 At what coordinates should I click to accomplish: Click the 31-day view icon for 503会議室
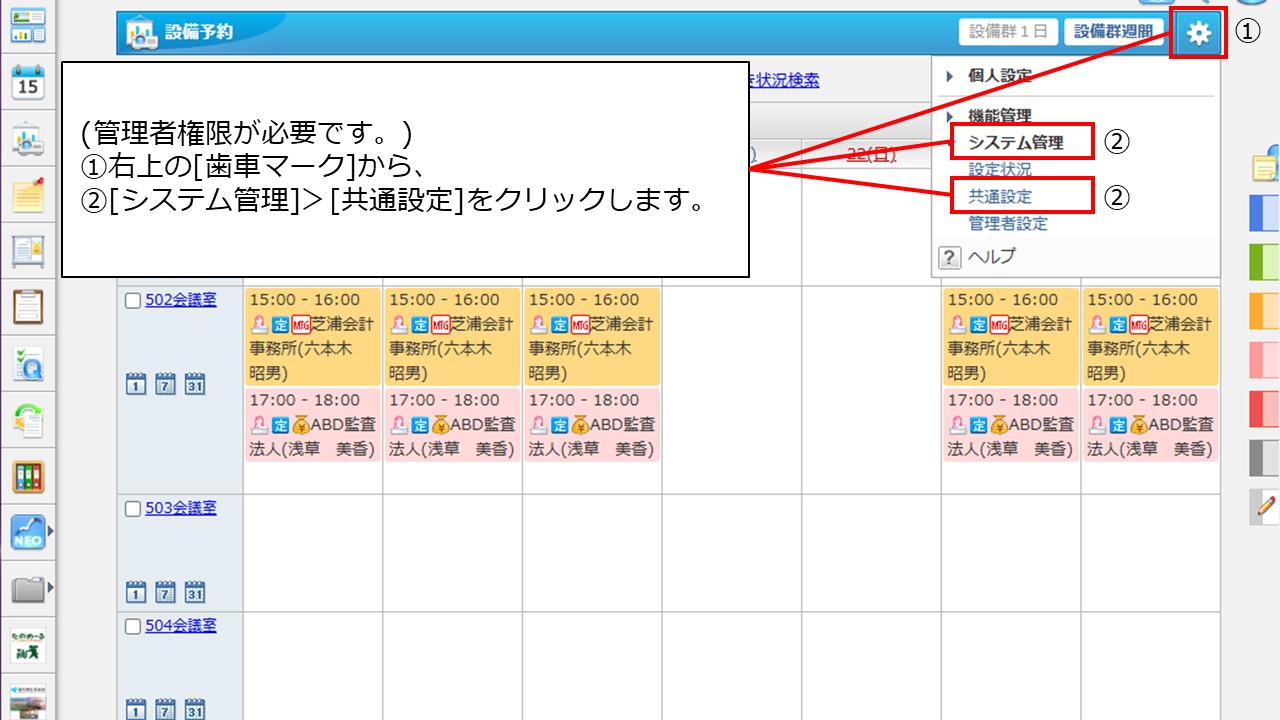coord(195,591)
